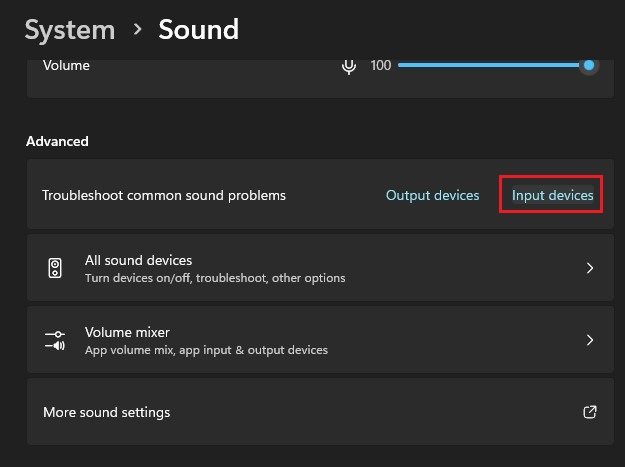Screen dimensions: 625x467
Task: Go back to System in the breadcrumb
Action: pyautogui.click(x=70, y=30)
